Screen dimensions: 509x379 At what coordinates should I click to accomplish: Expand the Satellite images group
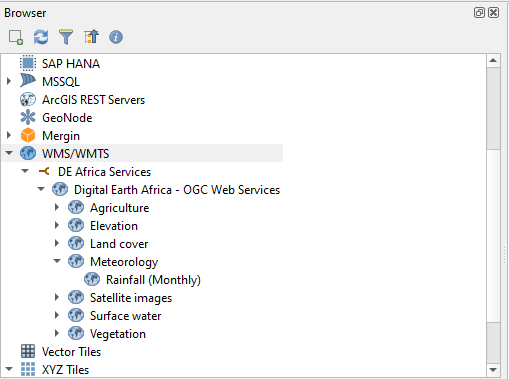pyautogui.click(x=57, y=297)
